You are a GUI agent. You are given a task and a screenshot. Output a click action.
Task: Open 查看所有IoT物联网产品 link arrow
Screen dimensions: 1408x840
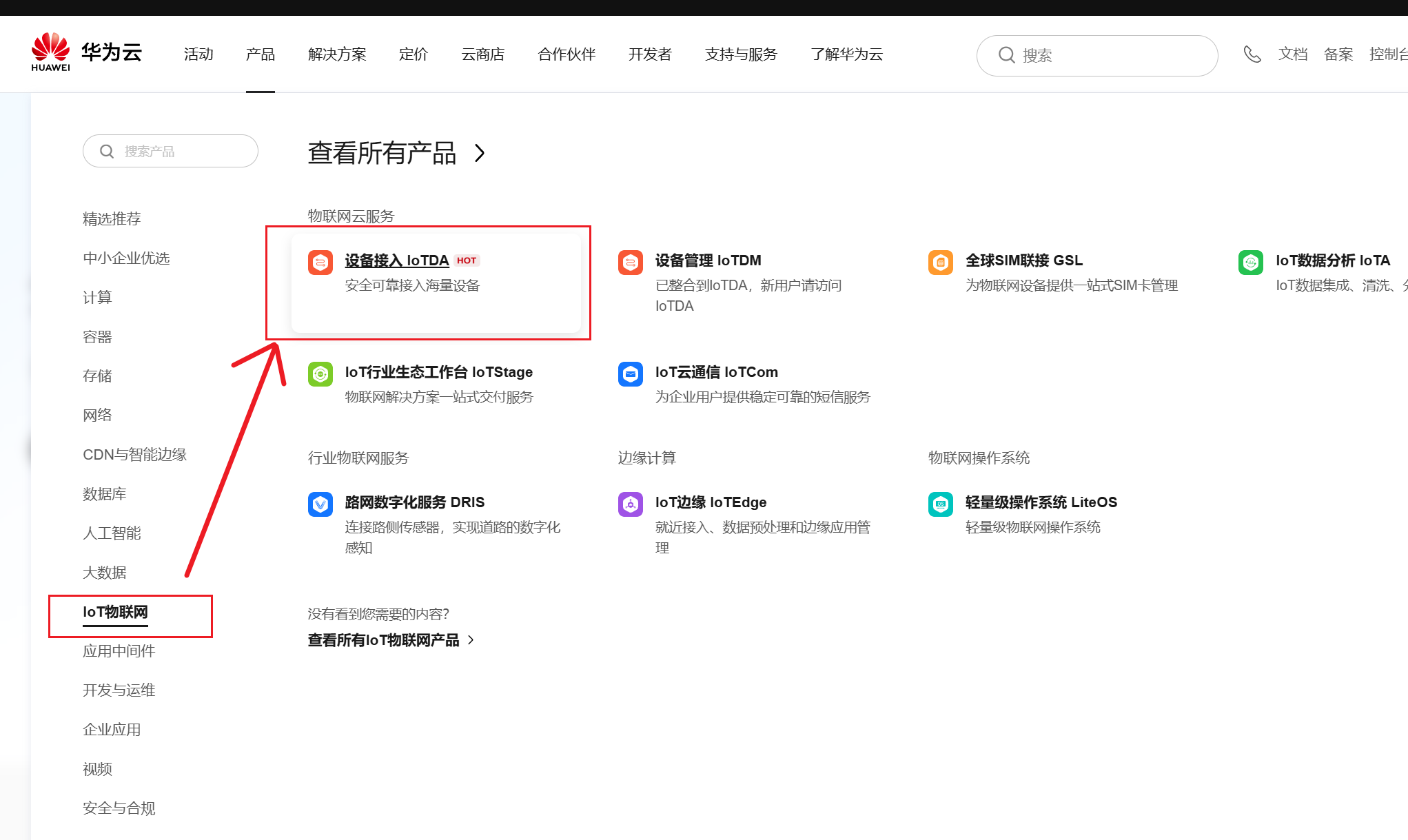pyautogui.click(x=471, y=640)
